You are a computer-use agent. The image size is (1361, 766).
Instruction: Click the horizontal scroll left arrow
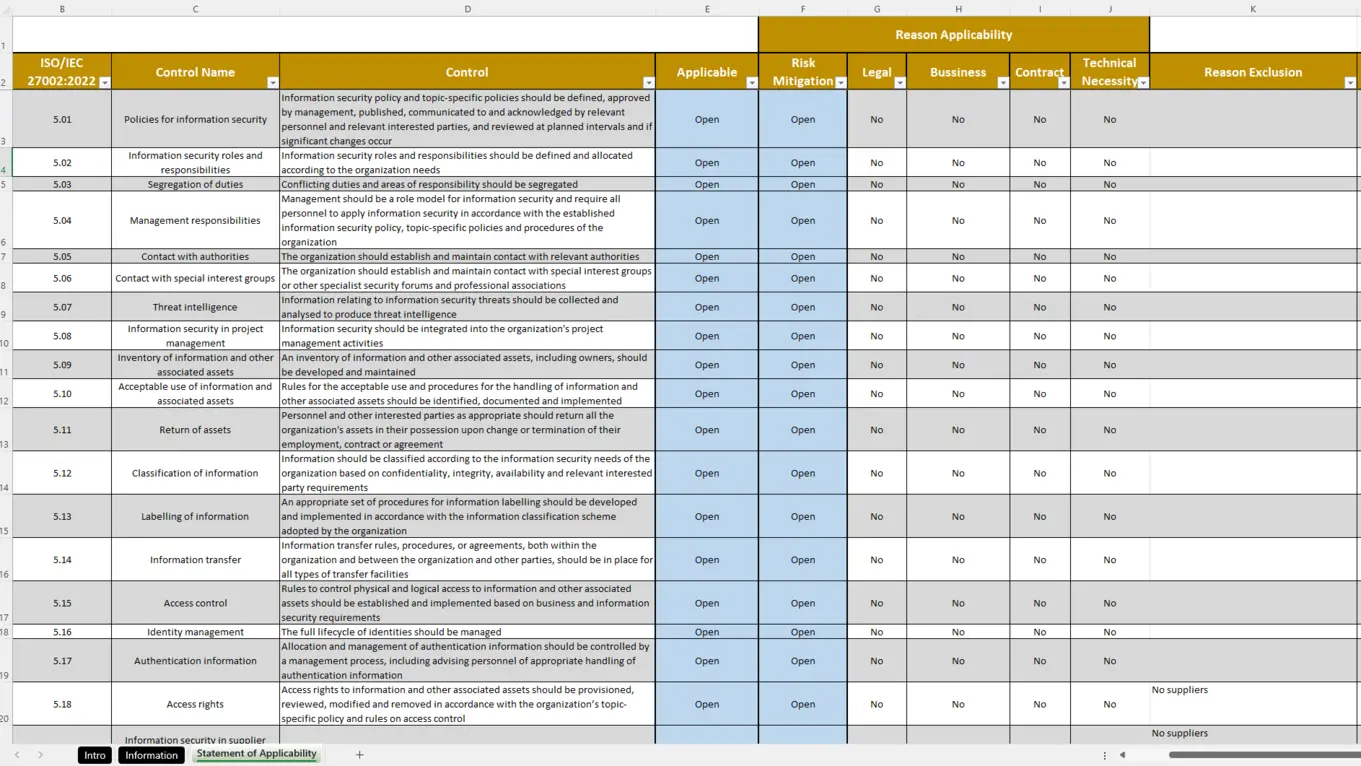click(1122, 755)
